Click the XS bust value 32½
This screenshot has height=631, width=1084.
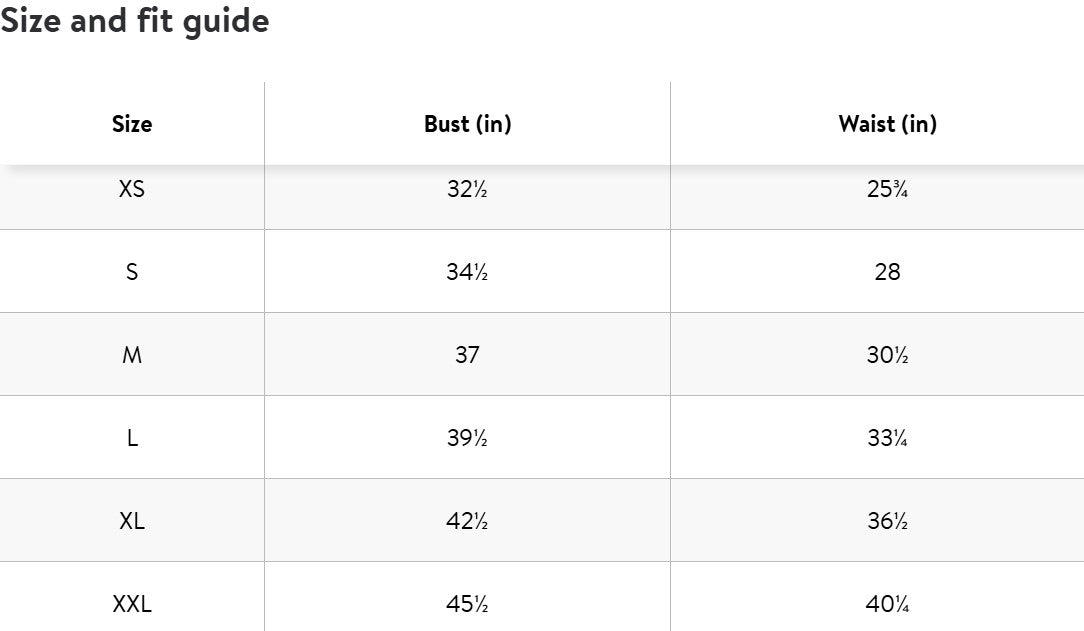click(467, 189)
